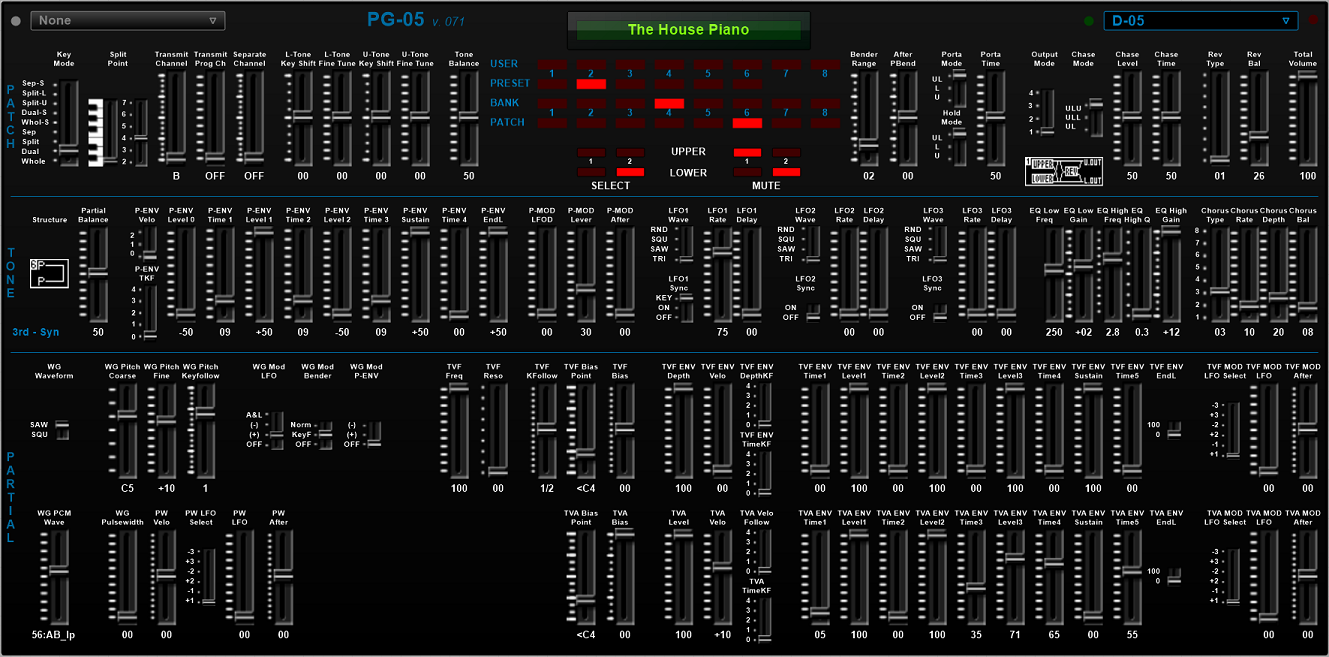Select User bank button 8

click(825, 64)
